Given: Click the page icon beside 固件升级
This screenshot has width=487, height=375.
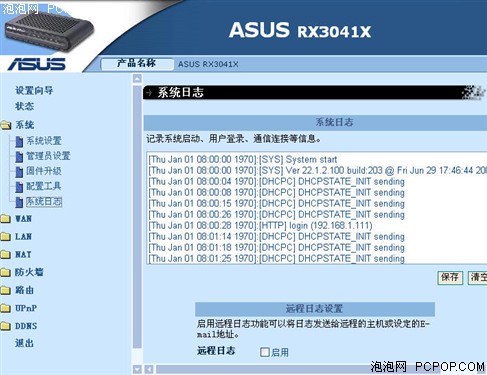Looking at the screenshot, I should coord(19,172).
